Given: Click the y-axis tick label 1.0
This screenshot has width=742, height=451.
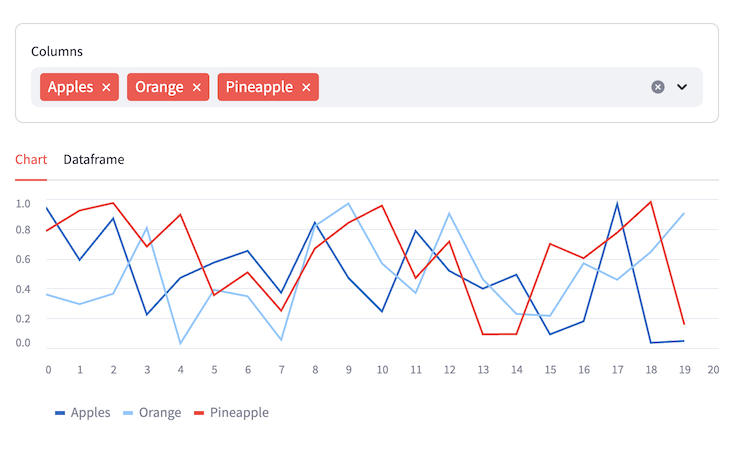Looking at the screenshot, I should [x=24, y=203].
